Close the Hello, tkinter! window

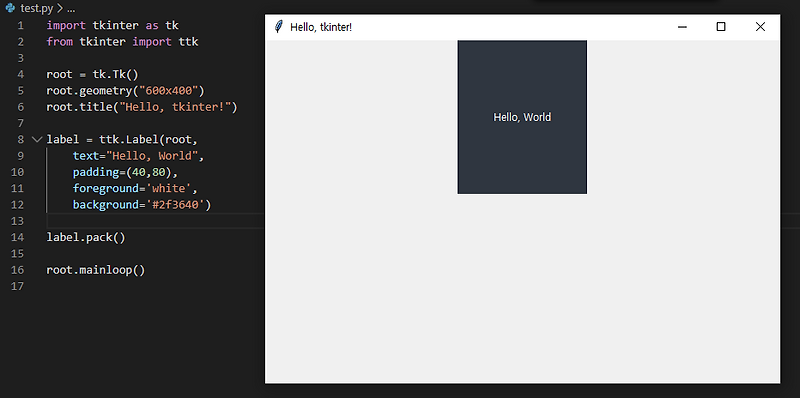(x=760, y=27)
